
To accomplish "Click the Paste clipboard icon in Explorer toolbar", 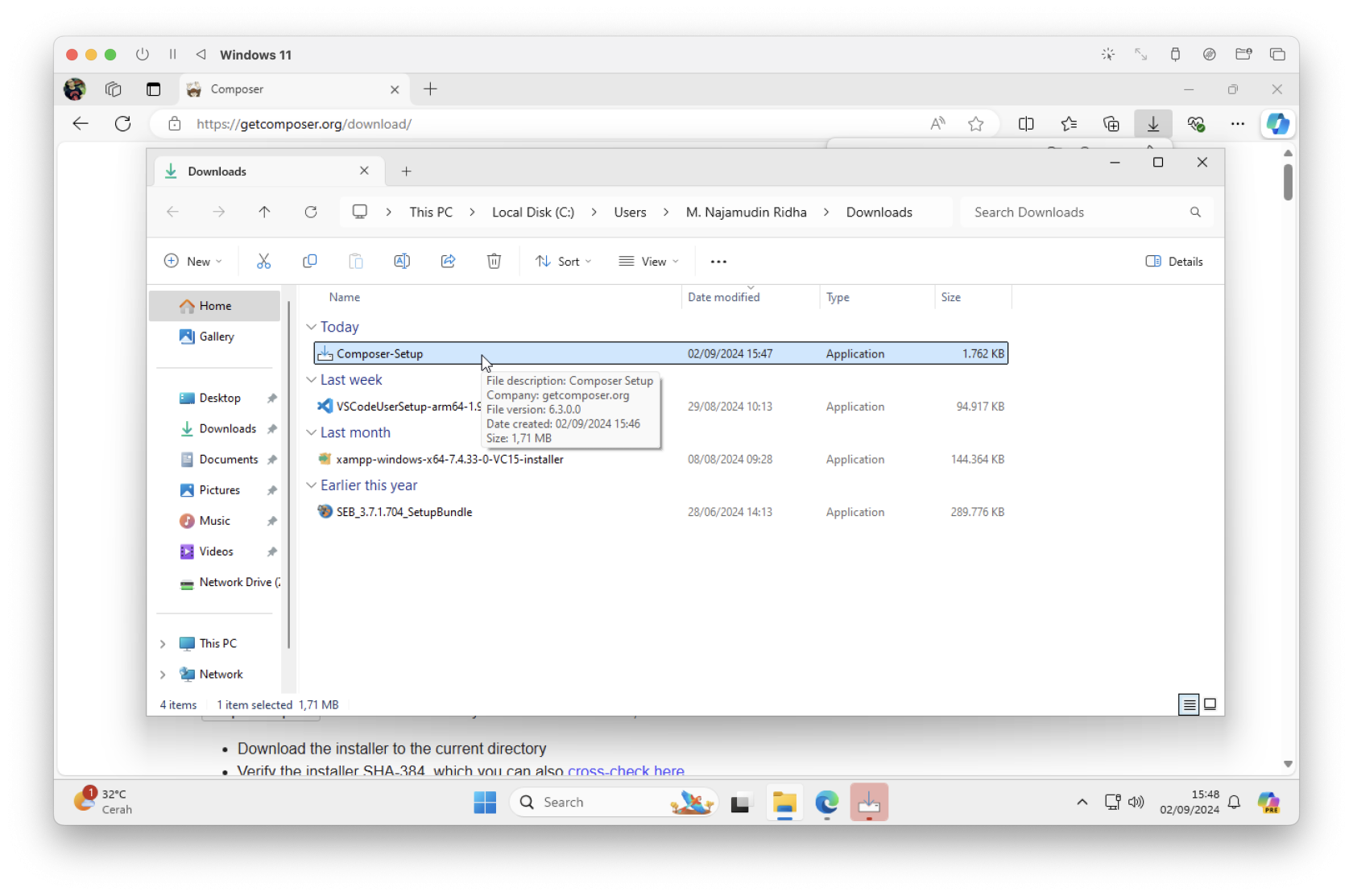I will click(x=356, y=261).
